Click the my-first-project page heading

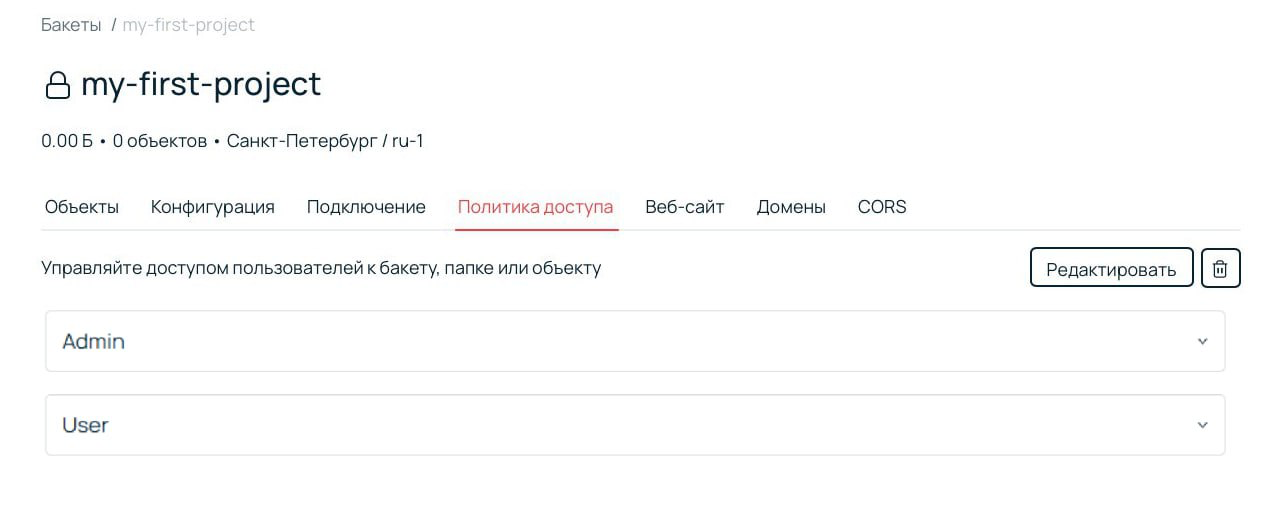point(201,84)
